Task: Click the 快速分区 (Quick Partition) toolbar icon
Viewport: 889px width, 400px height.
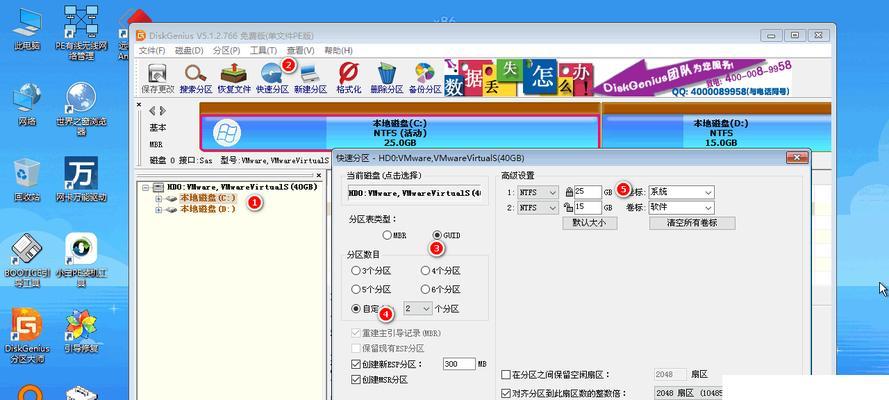Action: click(272, 78)
